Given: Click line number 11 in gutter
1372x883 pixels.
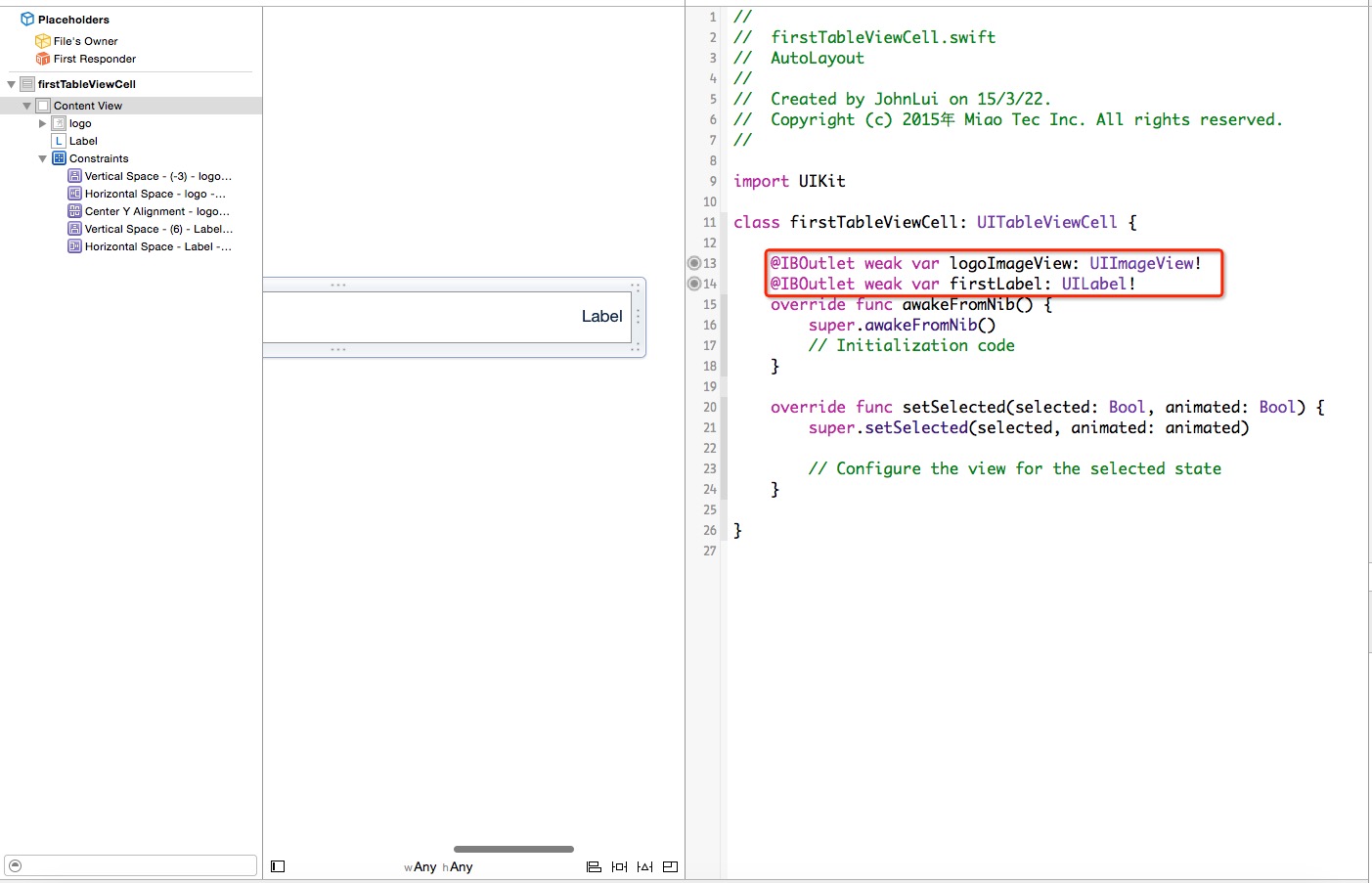Looking at the screenshot, I should point(709,222).
